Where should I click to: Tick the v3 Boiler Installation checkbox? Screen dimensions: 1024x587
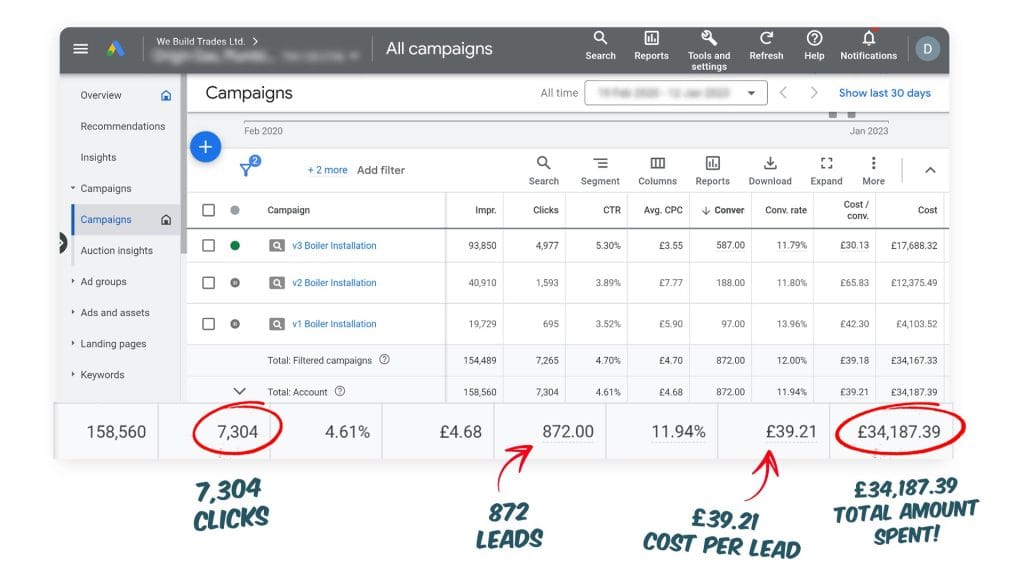point(208,245)
